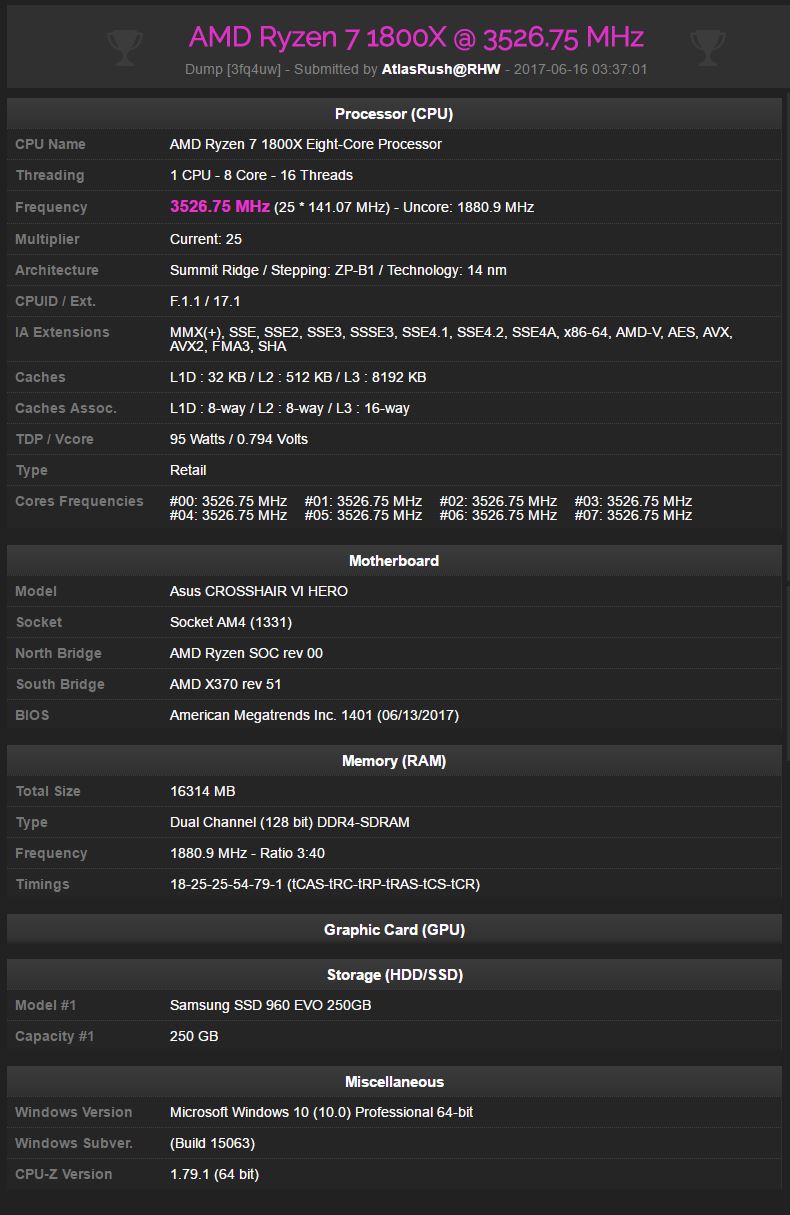Click the Asus CROSSHAIR VI HERO model text

259,591
